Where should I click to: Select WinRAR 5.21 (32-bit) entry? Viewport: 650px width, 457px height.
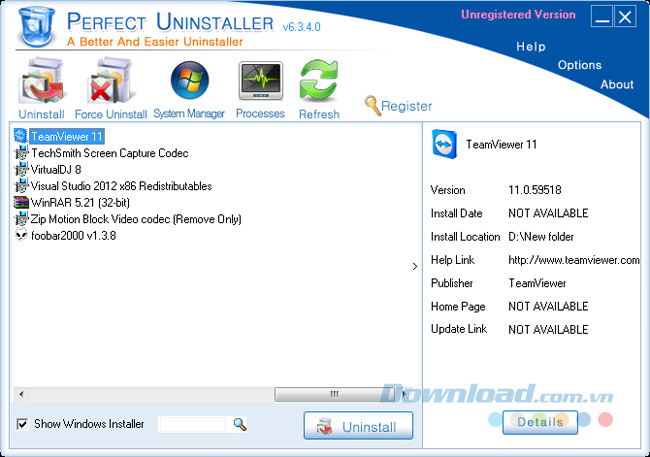tap(80, 203)
